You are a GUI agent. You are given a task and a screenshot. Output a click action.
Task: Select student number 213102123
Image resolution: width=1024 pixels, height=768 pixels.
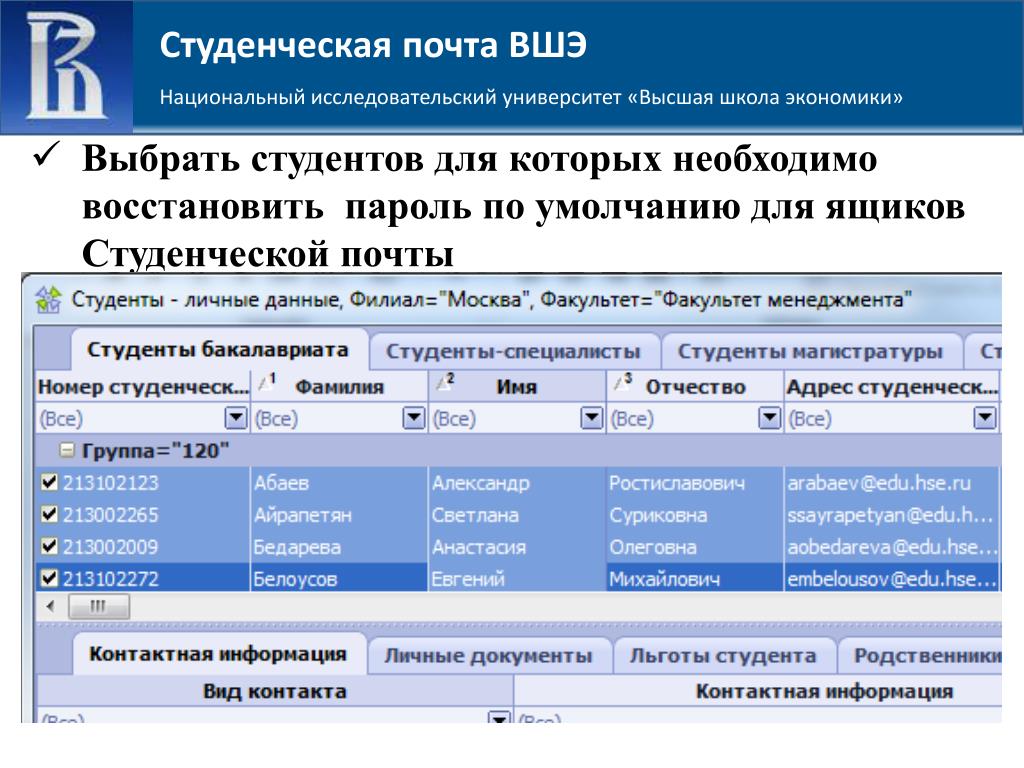coord(110,483)
